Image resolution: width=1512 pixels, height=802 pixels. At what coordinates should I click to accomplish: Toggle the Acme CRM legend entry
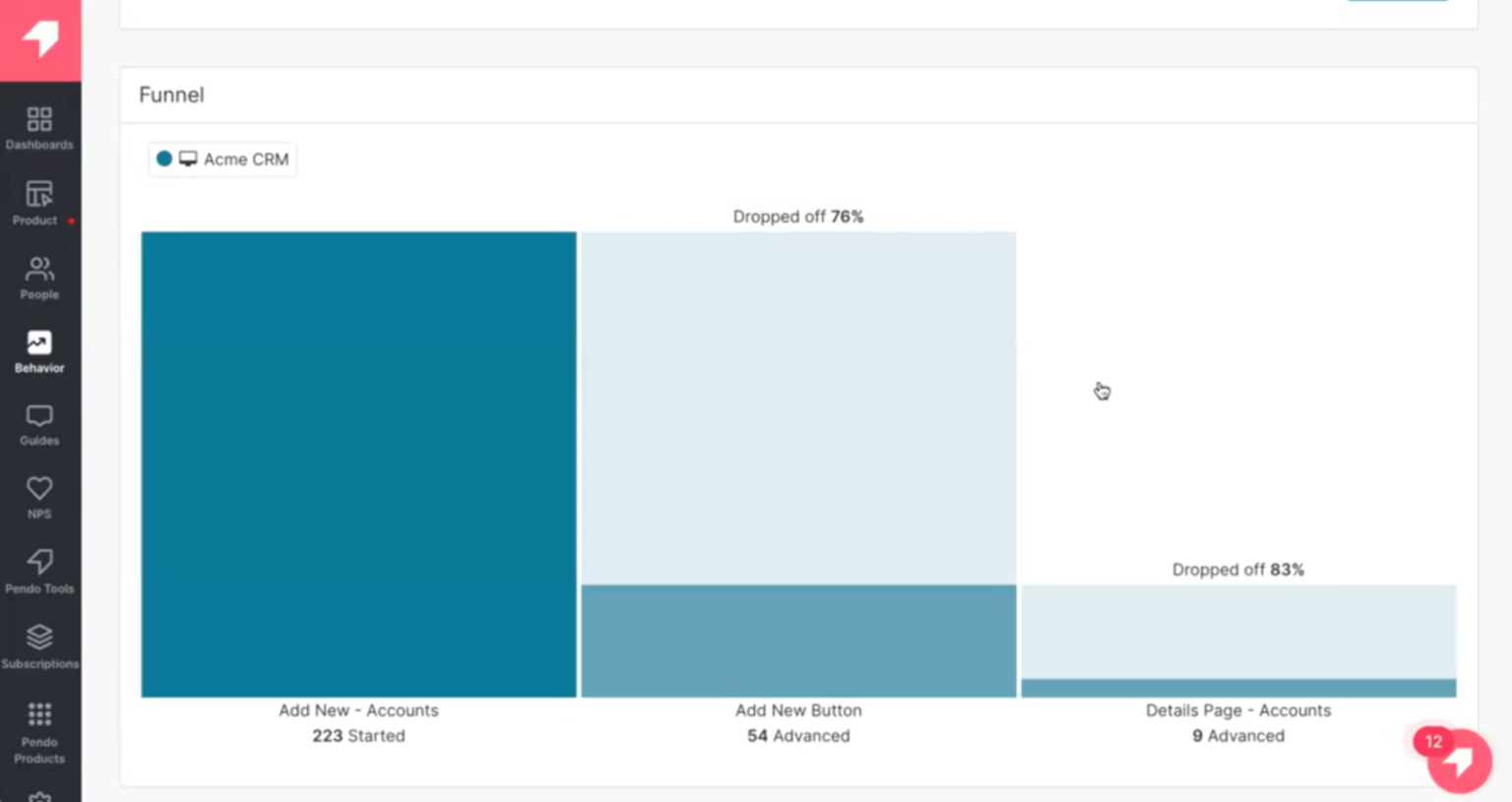(221, 158)
